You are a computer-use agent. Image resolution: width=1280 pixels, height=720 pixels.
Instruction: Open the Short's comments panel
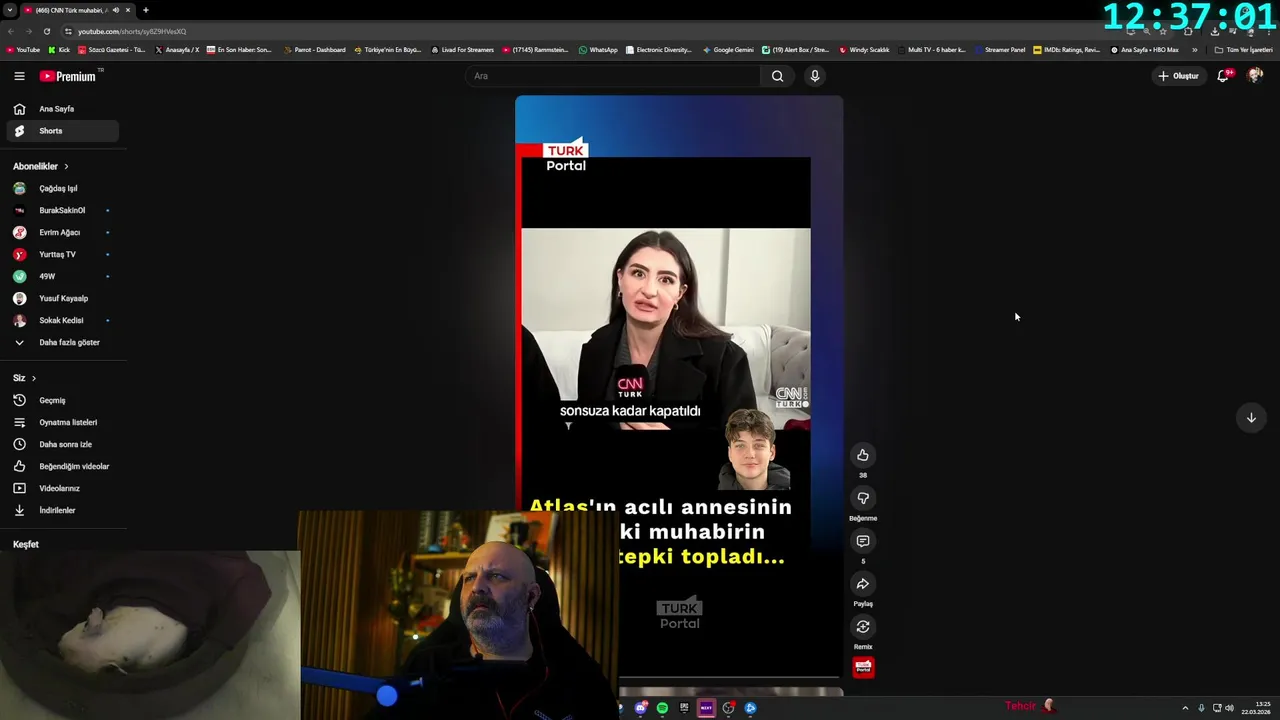(863, 541)
